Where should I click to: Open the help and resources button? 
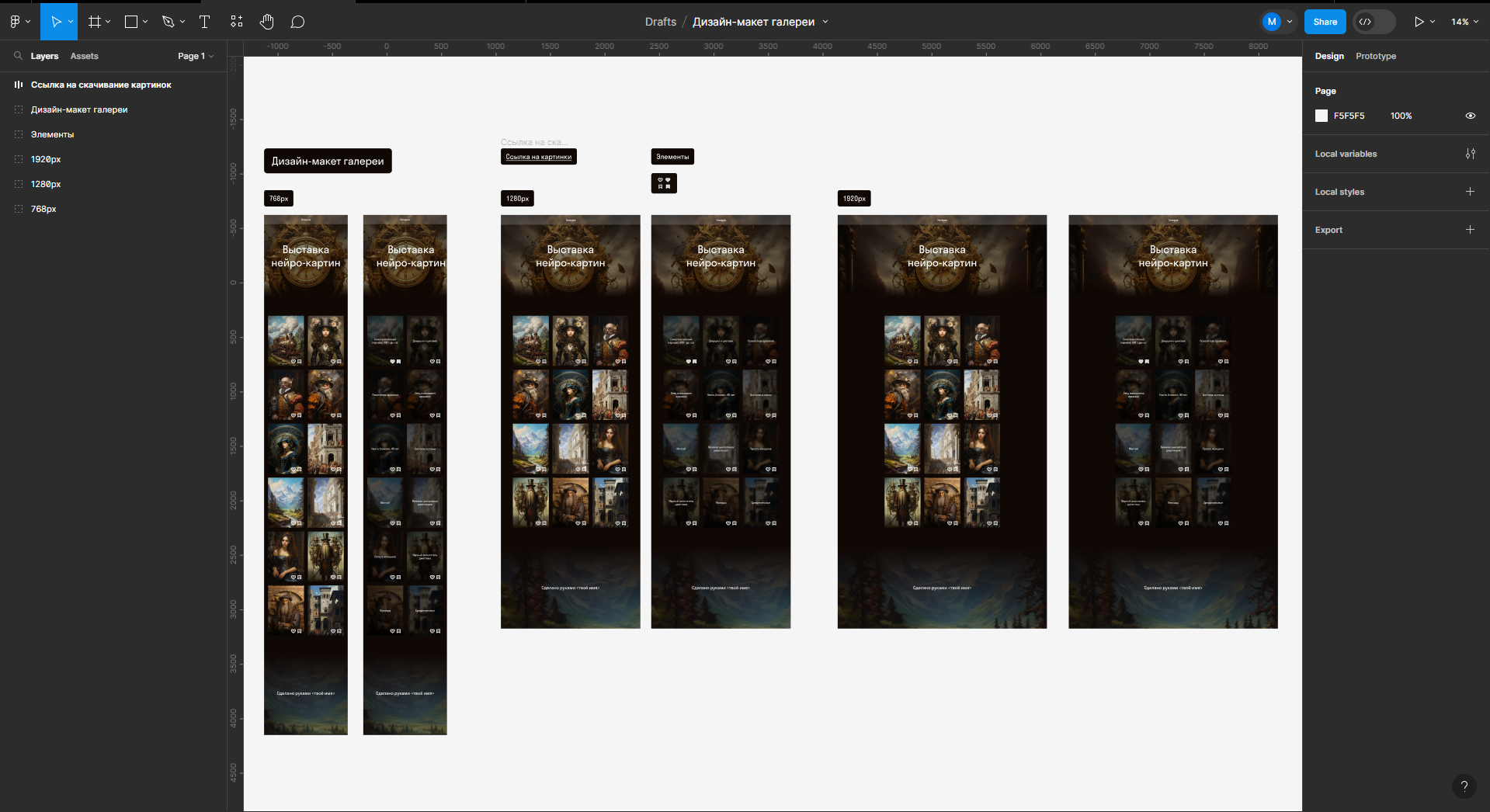click(x=1464, y=786)
